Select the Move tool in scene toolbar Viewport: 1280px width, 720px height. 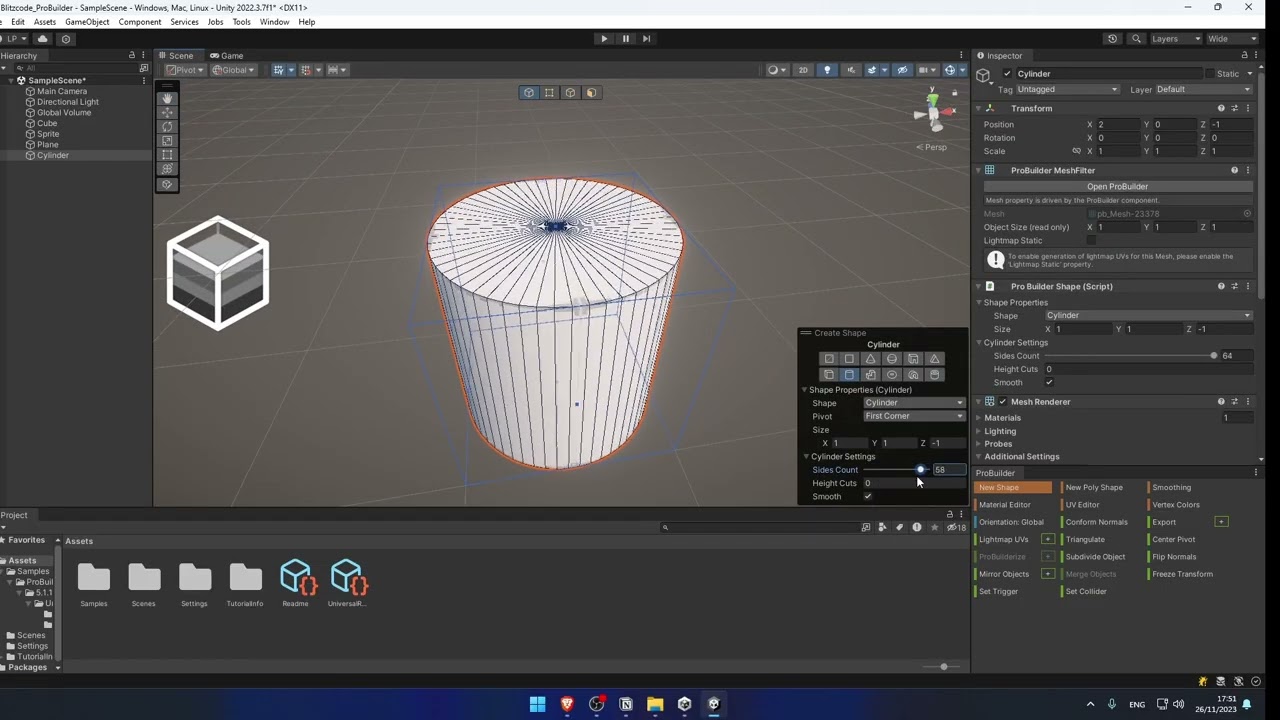click(167, 113)
